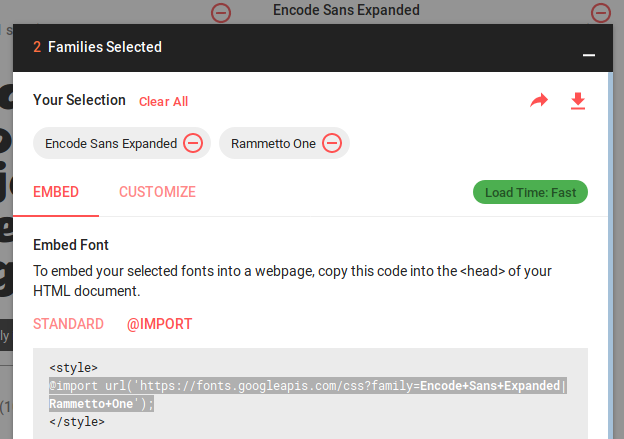This screenshot has width=624, height=439.
Task: Click the opening <style> tag text
Action: tap(74, 367)
